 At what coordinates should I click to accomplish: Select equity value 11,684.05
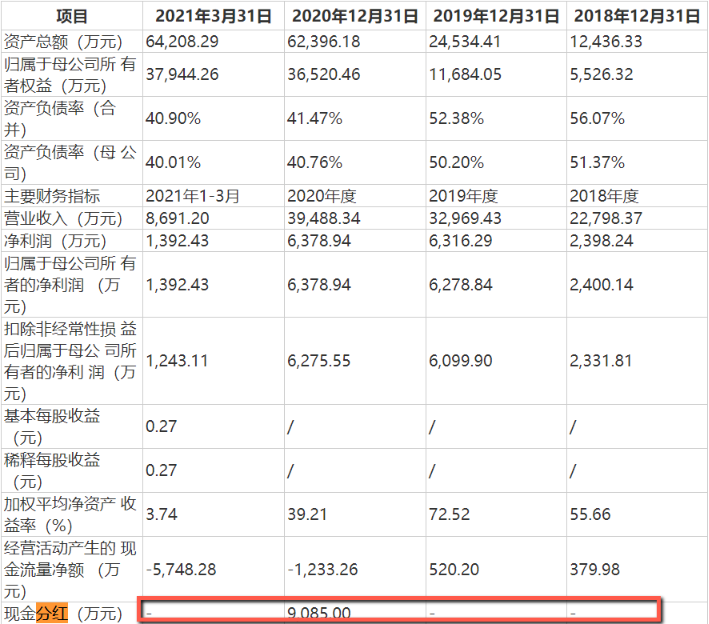[x=465, y=74]
